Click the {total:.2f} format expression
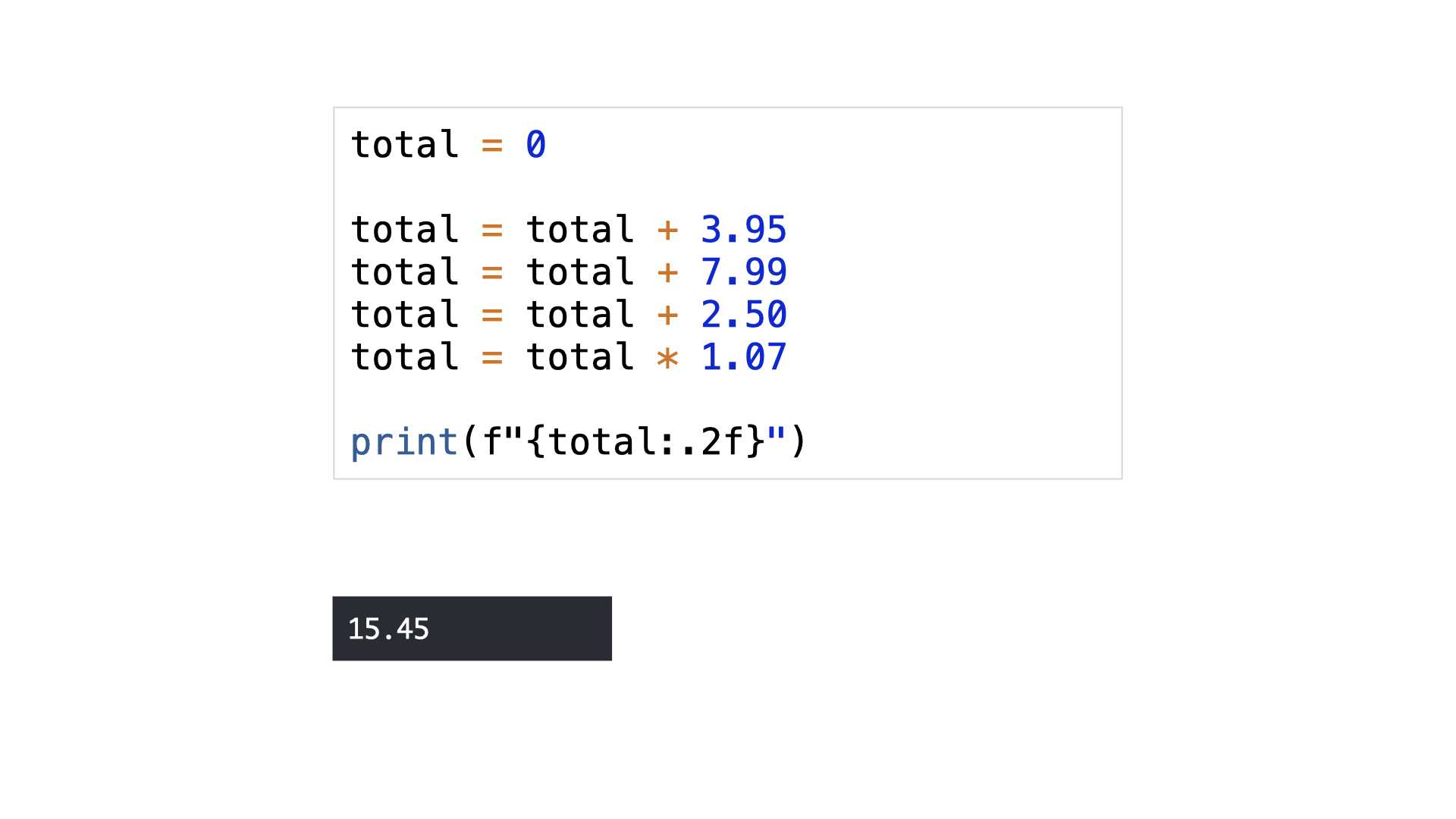This screenshot has width=1456, height=819. click(645, 442)
